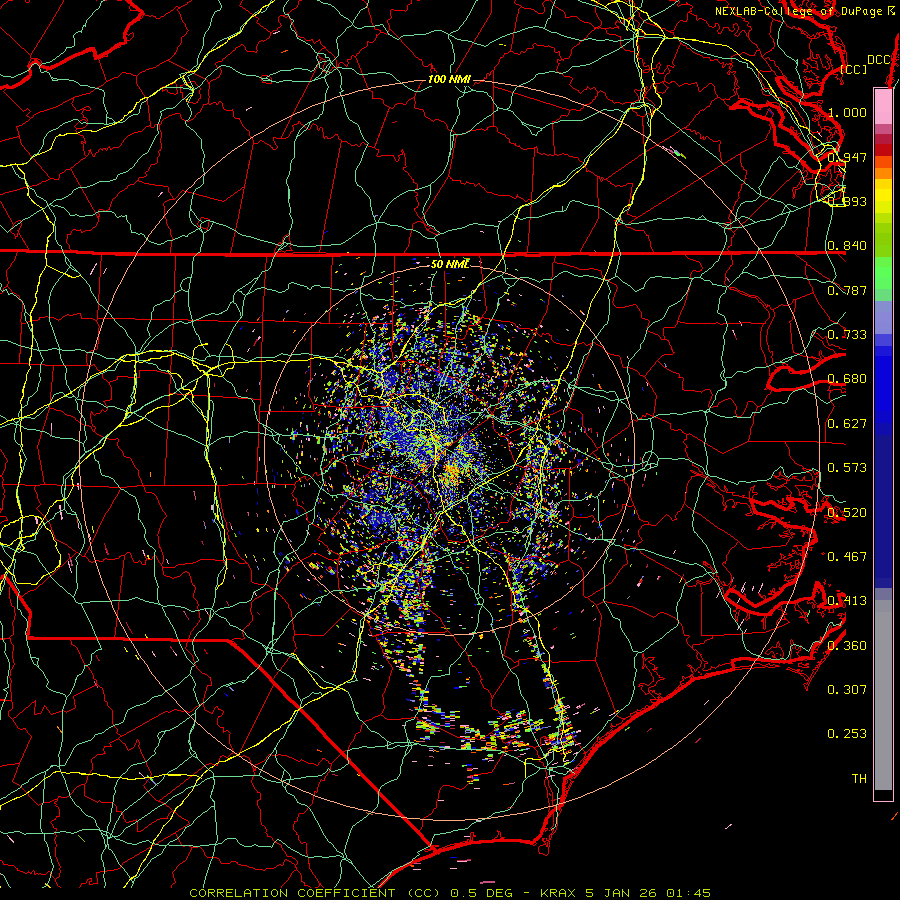
Task: Click the TH threshold label
Action: tap(859, 779)
